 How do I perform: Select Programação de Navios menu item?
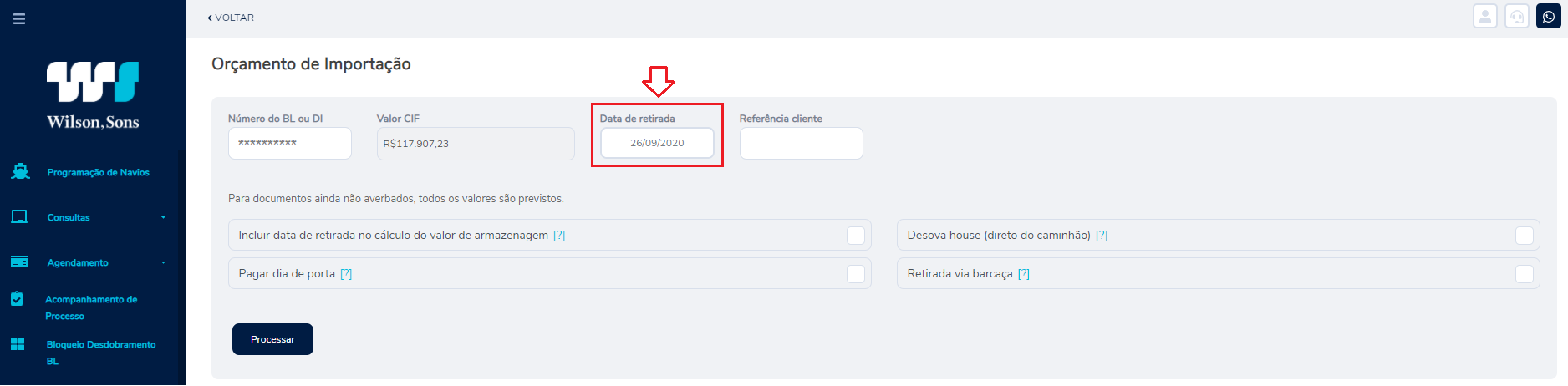98,172
